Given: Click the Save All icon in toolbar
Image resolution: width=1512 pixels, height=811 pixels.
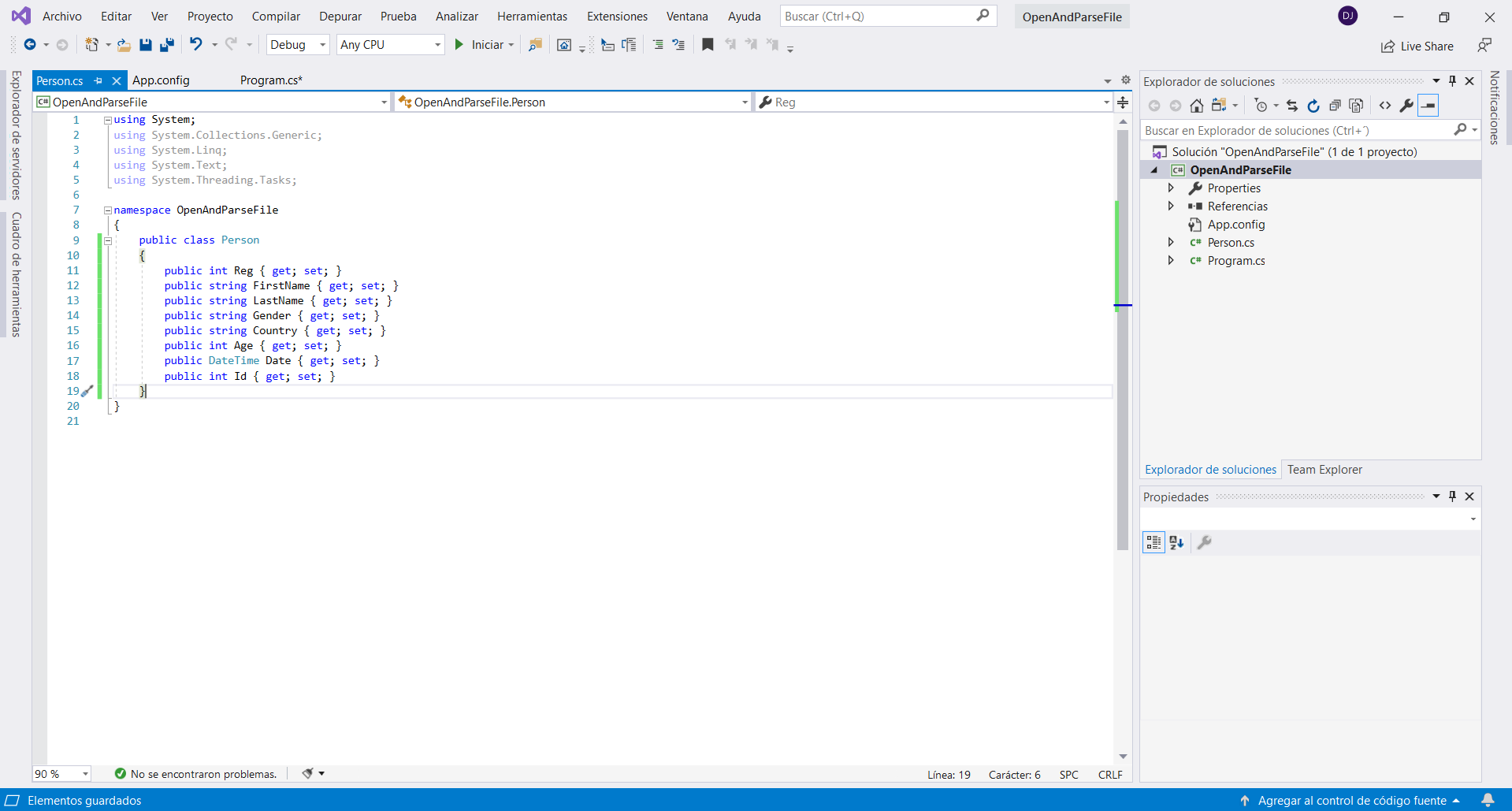Looking at the screenshot, I should click(x=167, y=45).
